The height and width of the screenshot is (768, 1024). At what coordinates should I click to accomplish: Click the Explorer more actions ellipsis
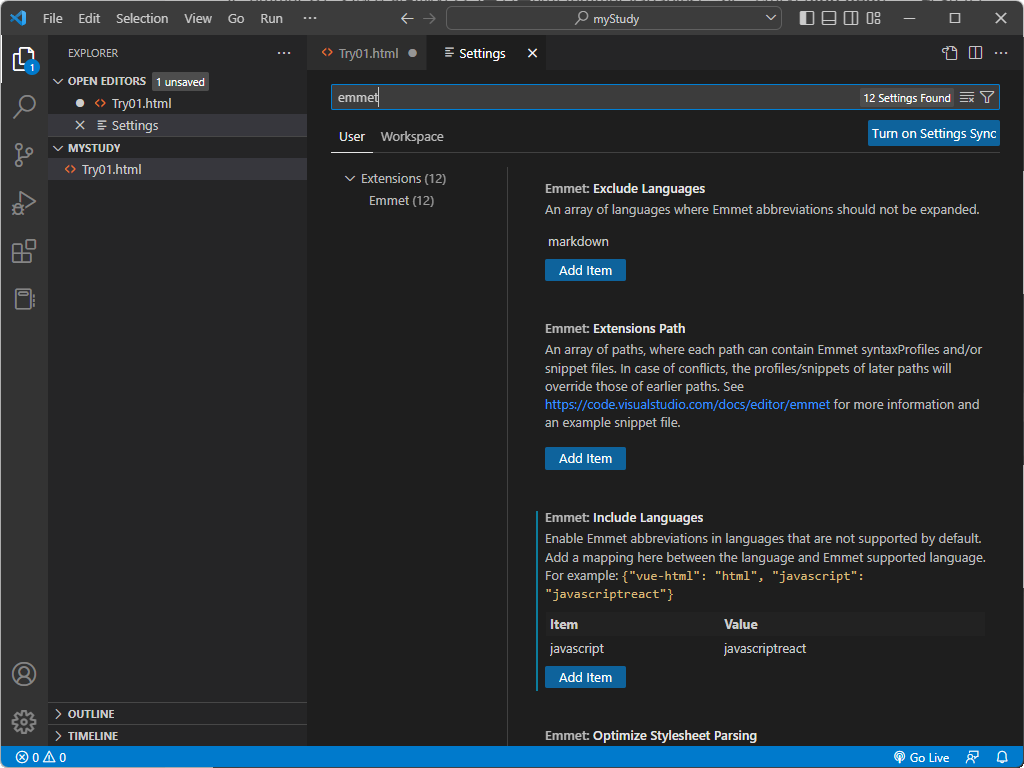284,53
